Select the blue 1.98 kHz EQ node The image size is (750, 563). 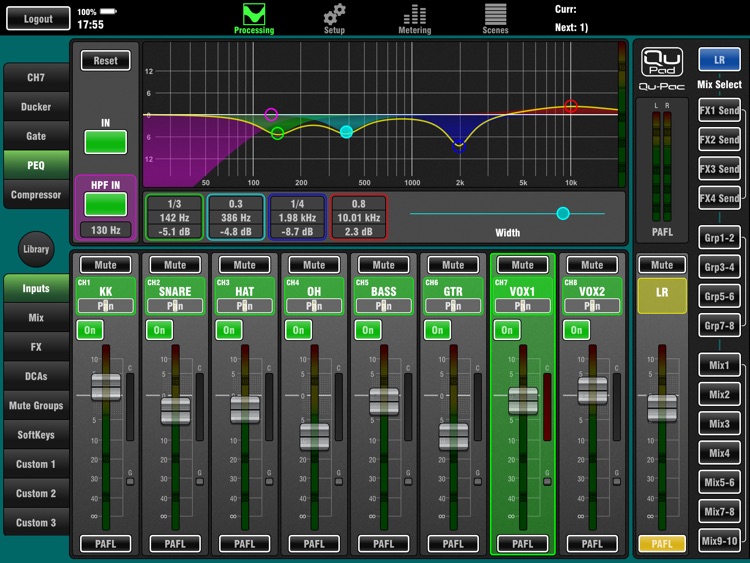(x=459, y=145)
